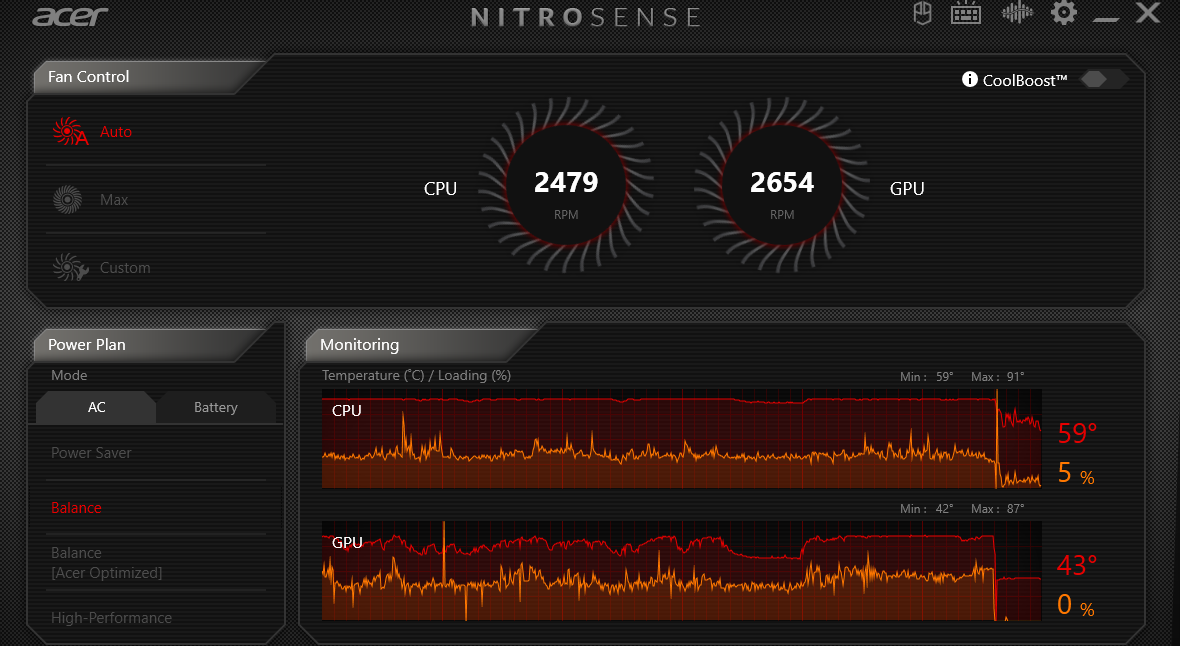Open the Acer TrueHarmony sound wave icon
This screenshot has height=646, width=1180.
point(1017,13)
